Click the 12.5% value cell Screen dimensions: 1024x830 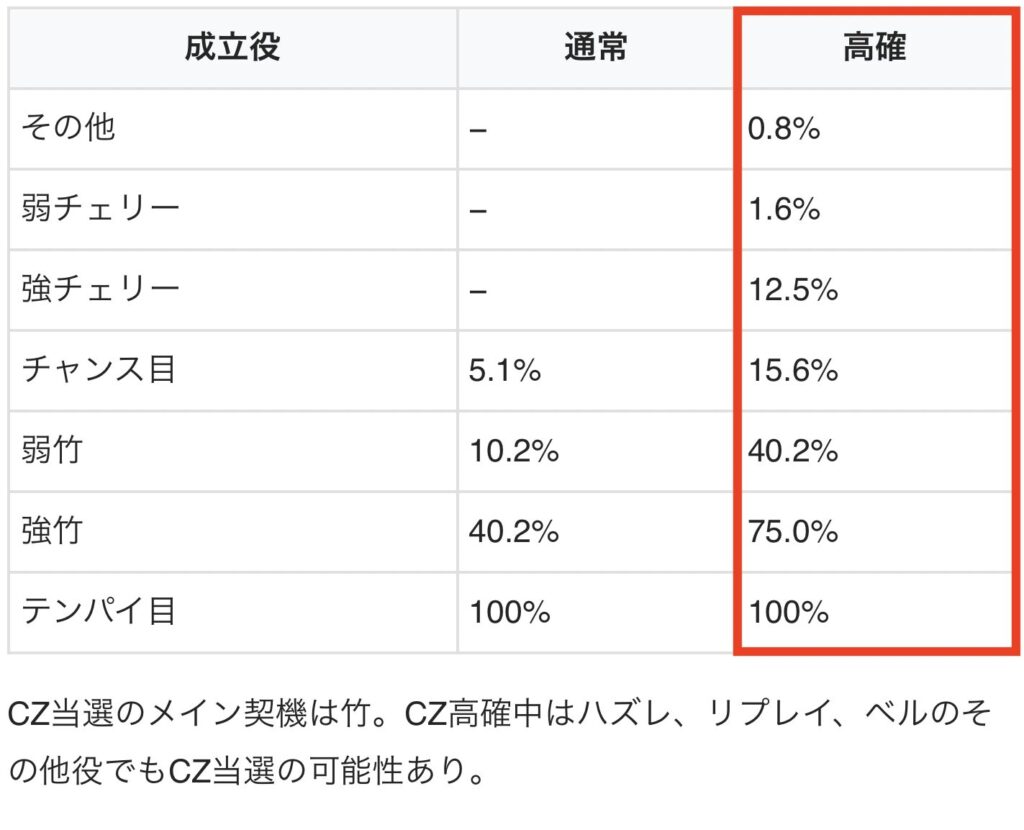792,290
